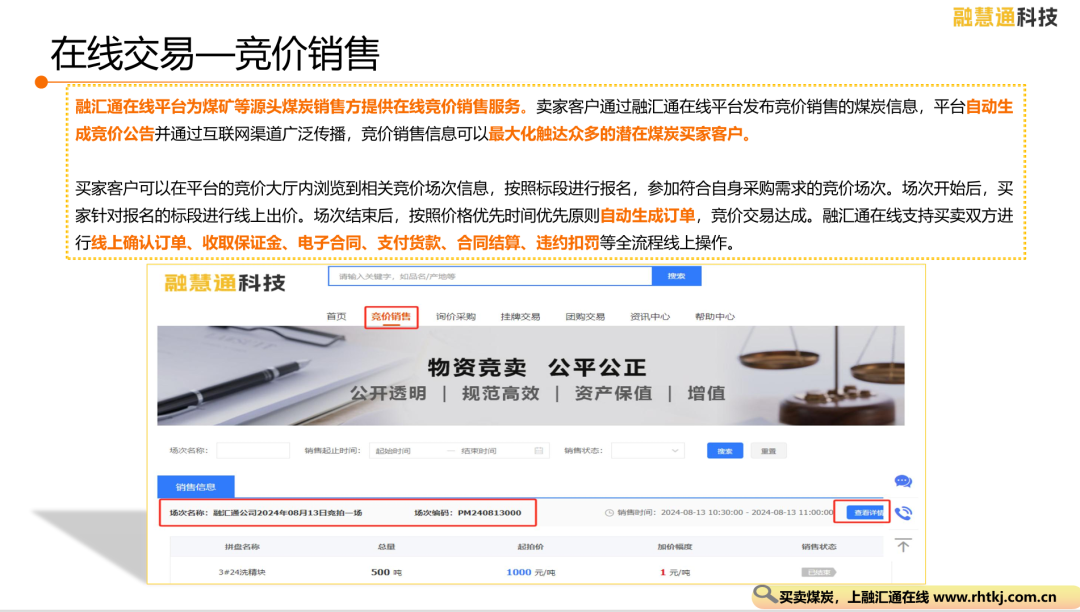Open the 询价采购 nav tab

[x=455, y=317]
